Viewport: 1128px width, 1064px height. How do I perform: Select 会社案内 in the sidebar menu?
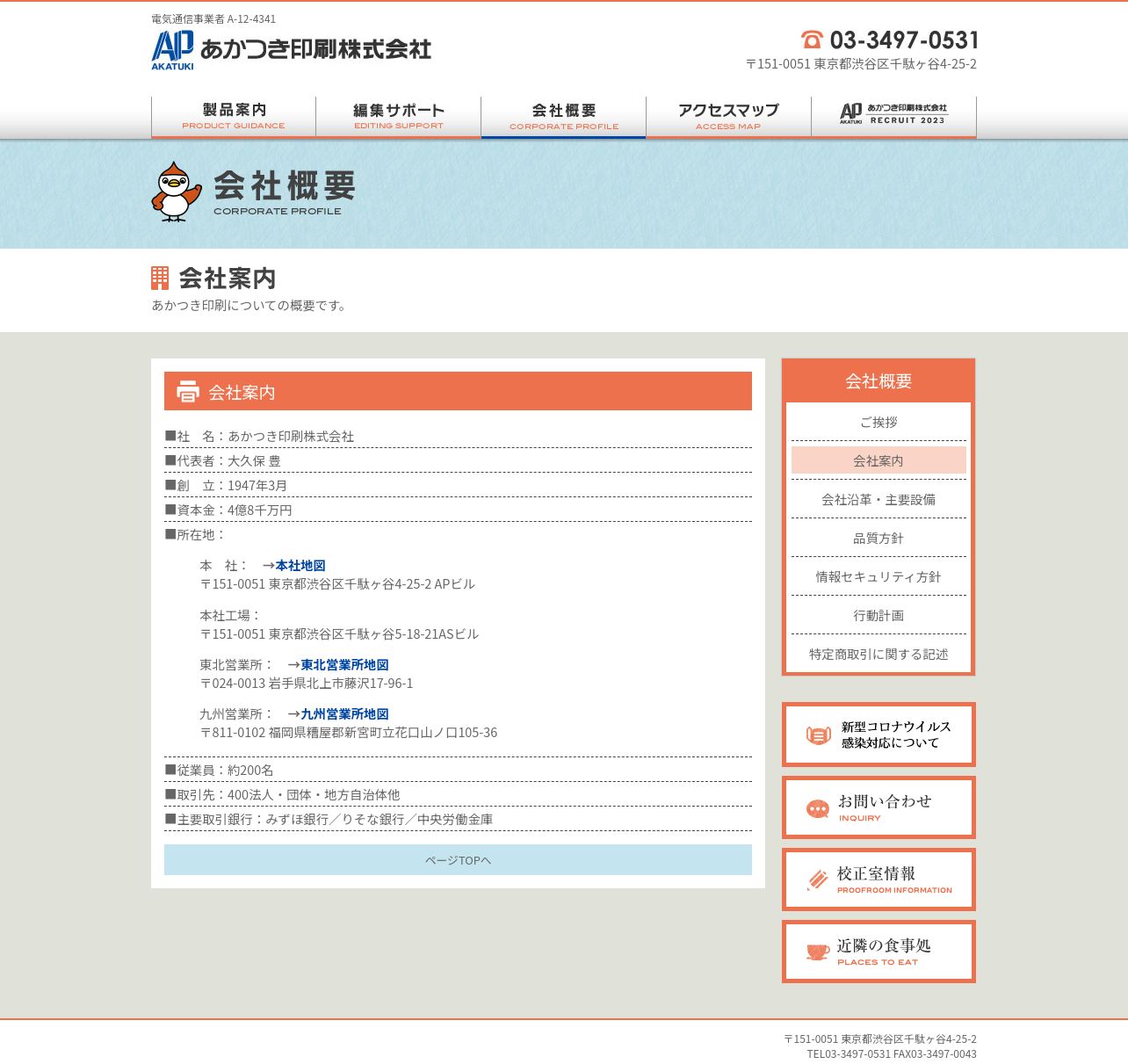coord(879,460)
